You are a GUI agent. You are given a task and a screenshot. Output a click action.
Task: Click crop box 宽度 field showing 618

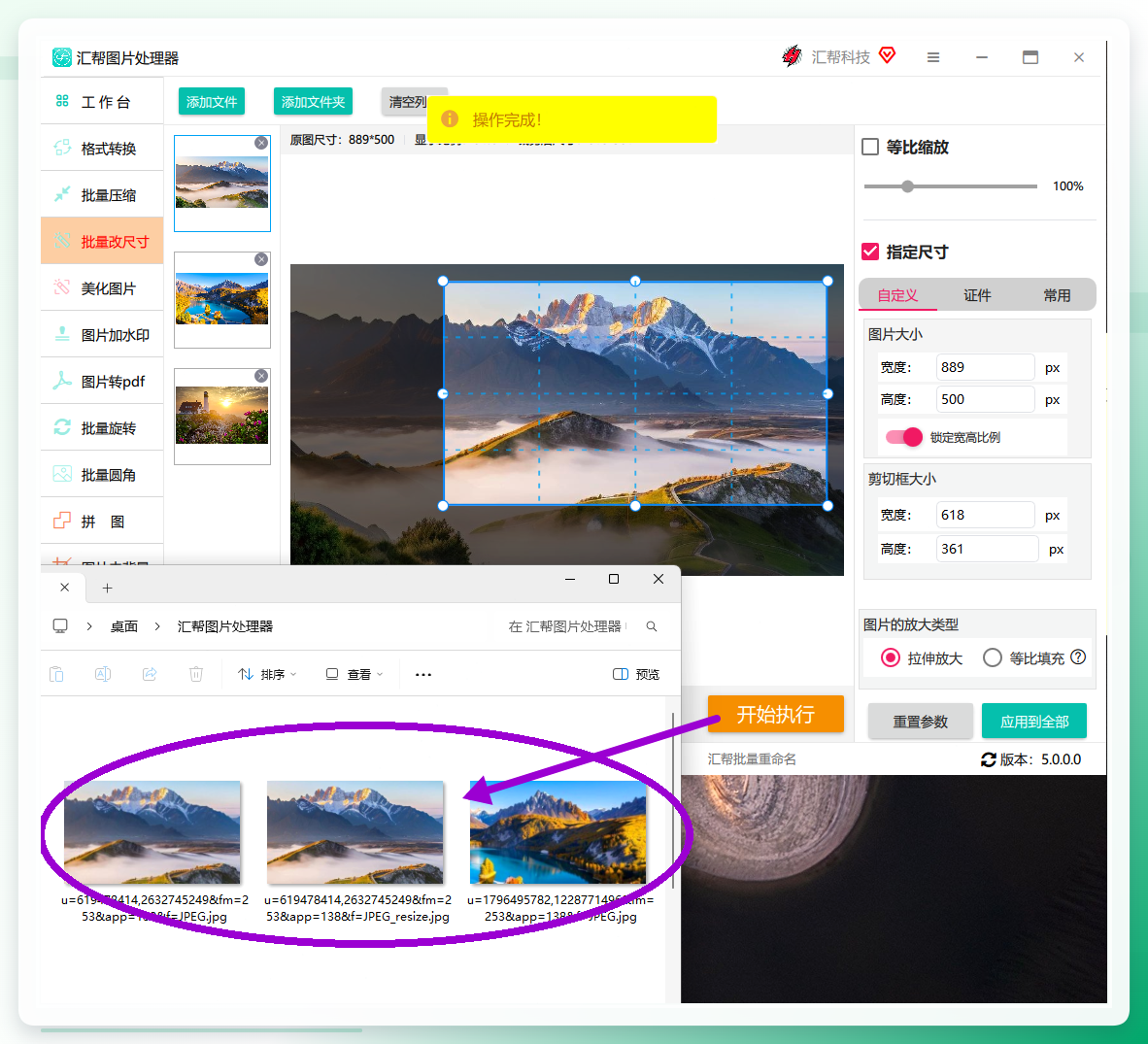pos(985,516)
